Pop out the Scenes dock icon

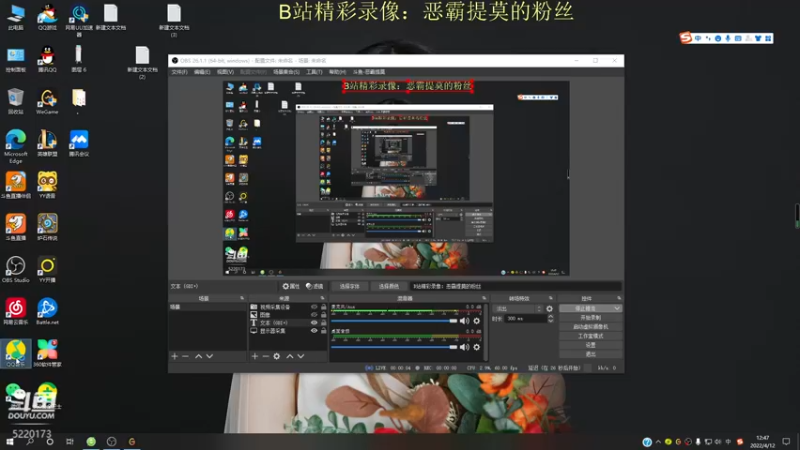pos(242,298)
